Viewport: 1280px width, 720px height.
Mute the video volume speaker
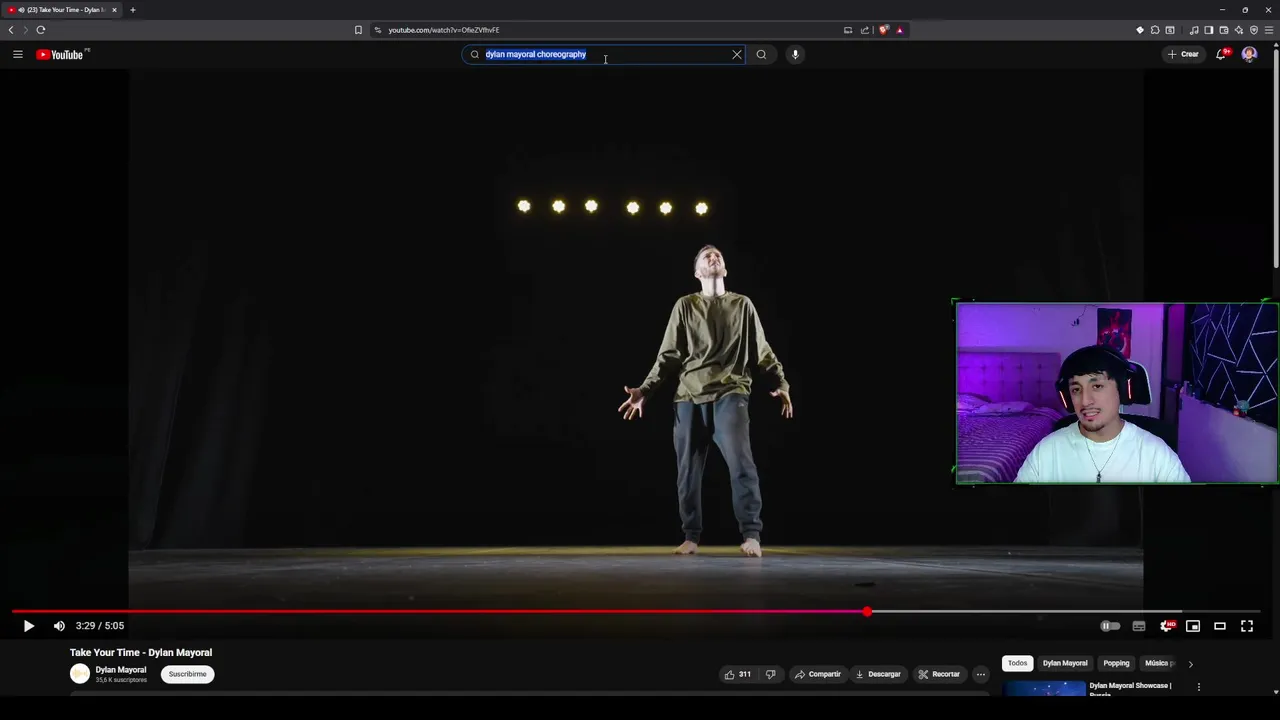point(59,626)
